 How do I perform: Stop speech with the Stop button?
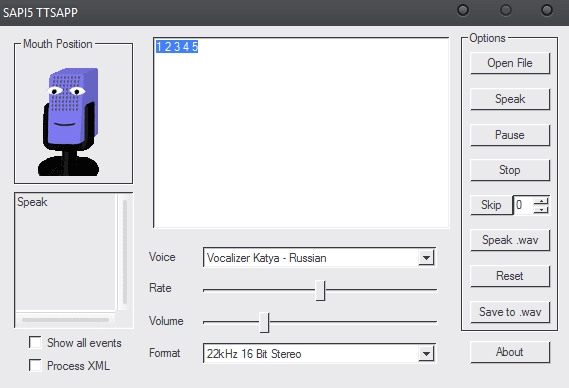pos(510,170)
